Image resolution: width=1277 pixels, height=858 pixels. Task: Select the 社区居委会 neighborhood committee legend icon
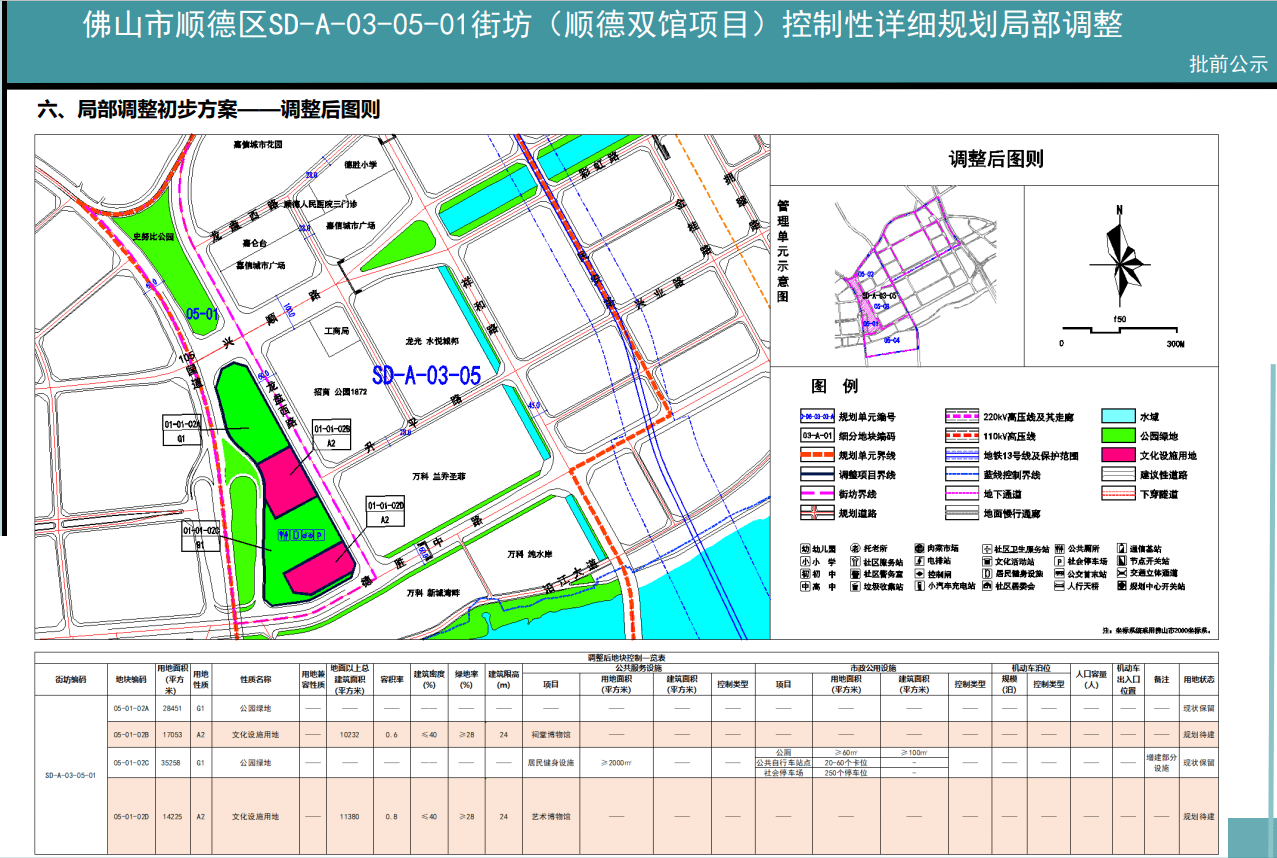(987, 586)
